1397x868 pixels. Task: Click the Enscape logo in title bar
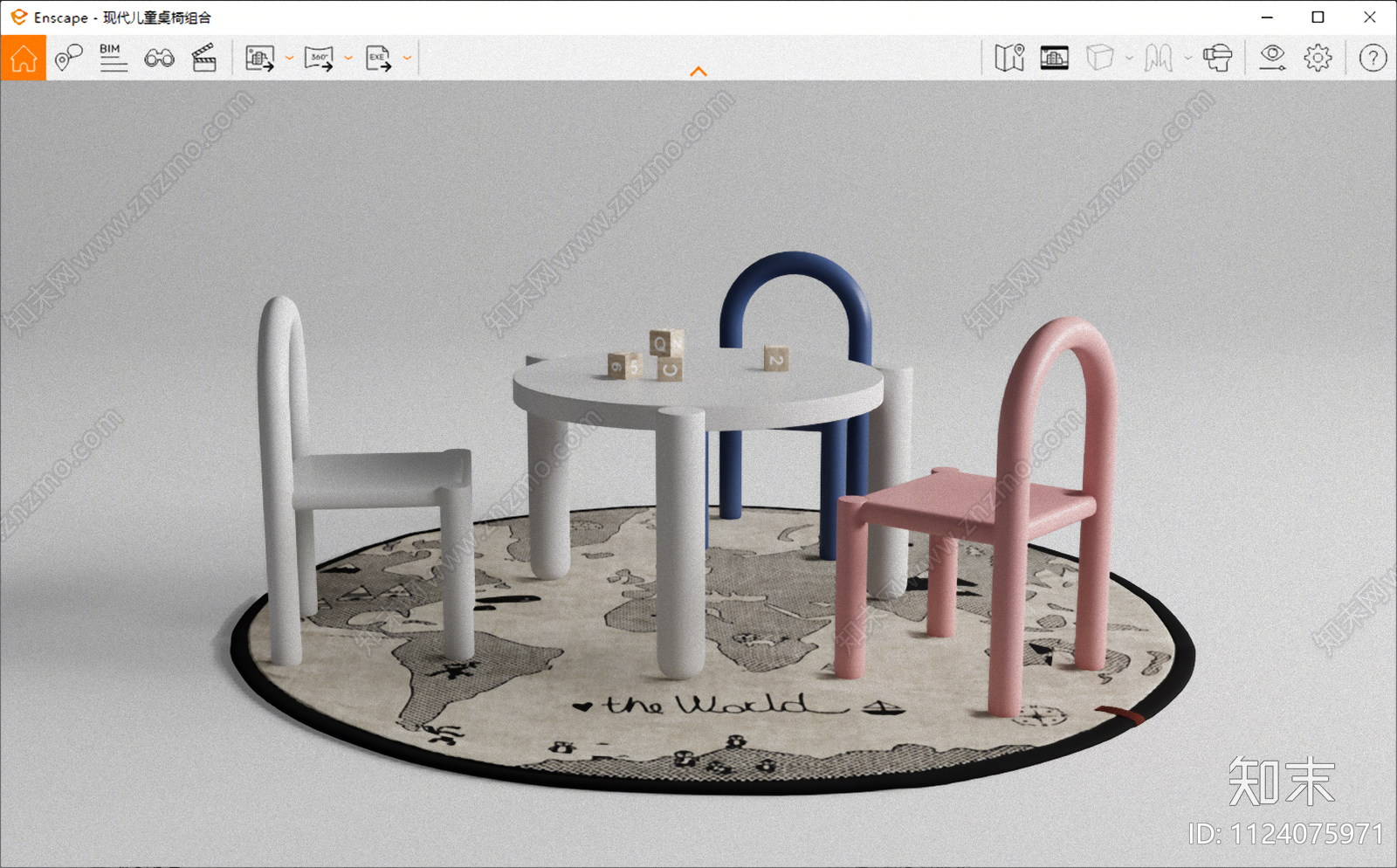point(18,17)
